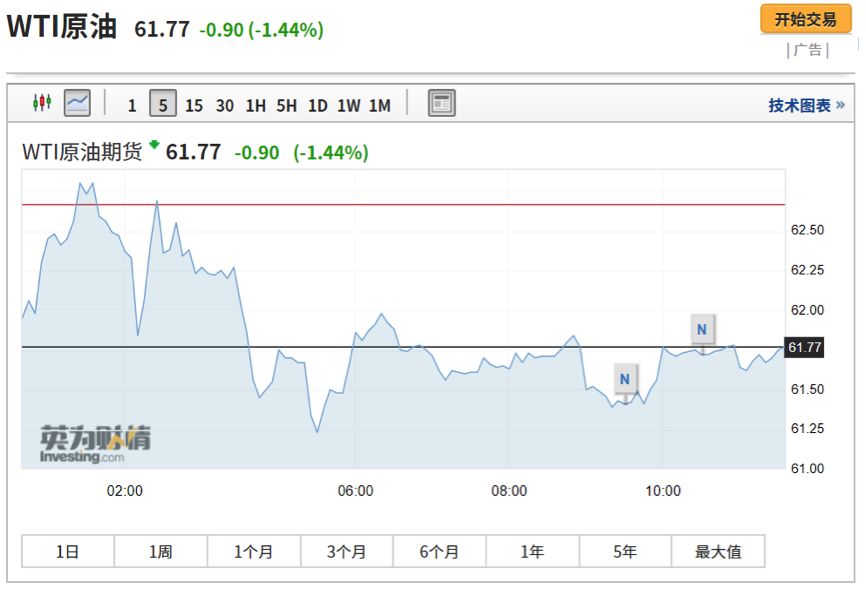This screenshot has width=866, height=596.
Task: Select the 1 minute interval
Action: (x=132, y=104)
